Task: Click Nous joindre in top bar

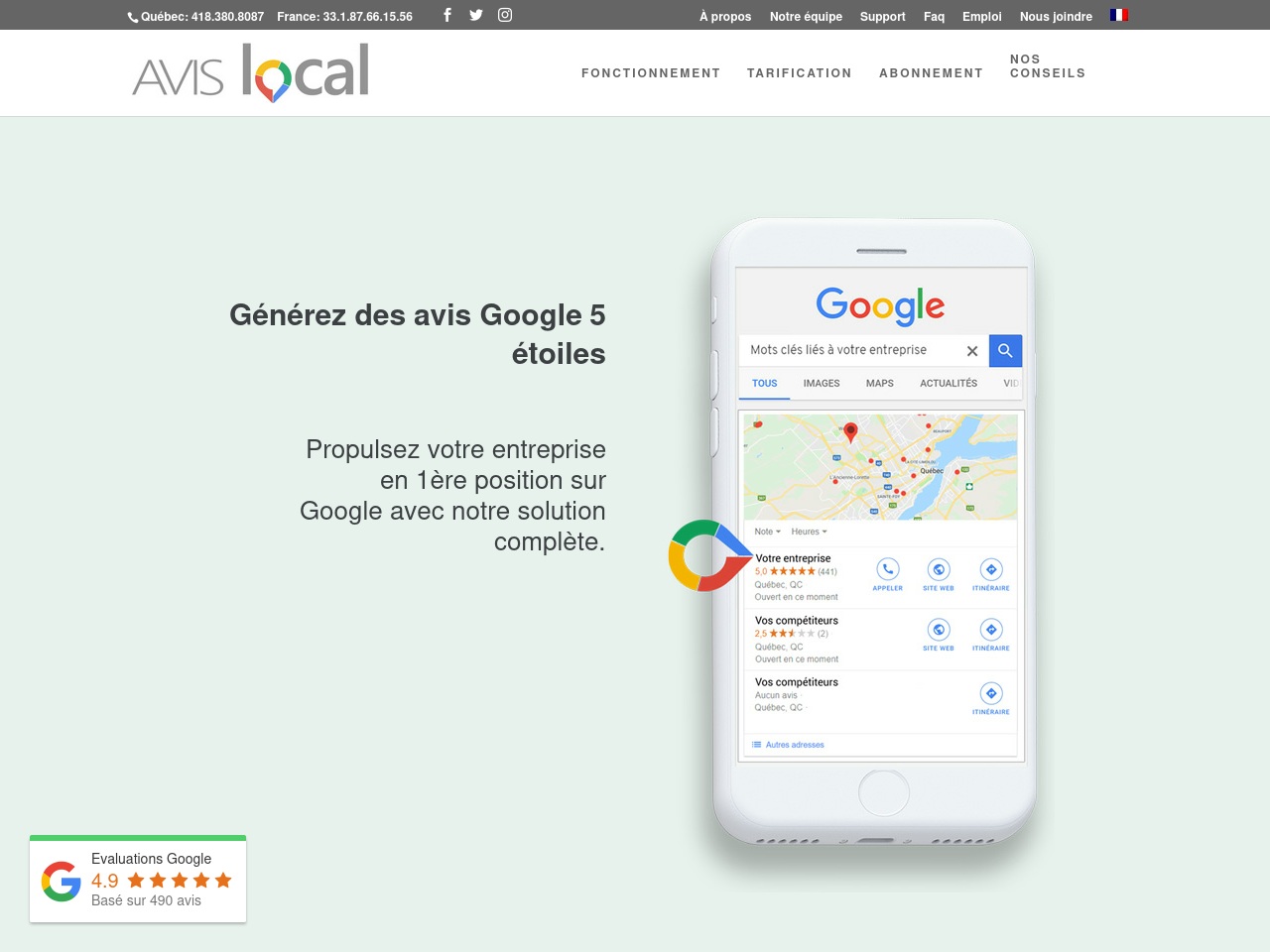Action: [1056, 17]
